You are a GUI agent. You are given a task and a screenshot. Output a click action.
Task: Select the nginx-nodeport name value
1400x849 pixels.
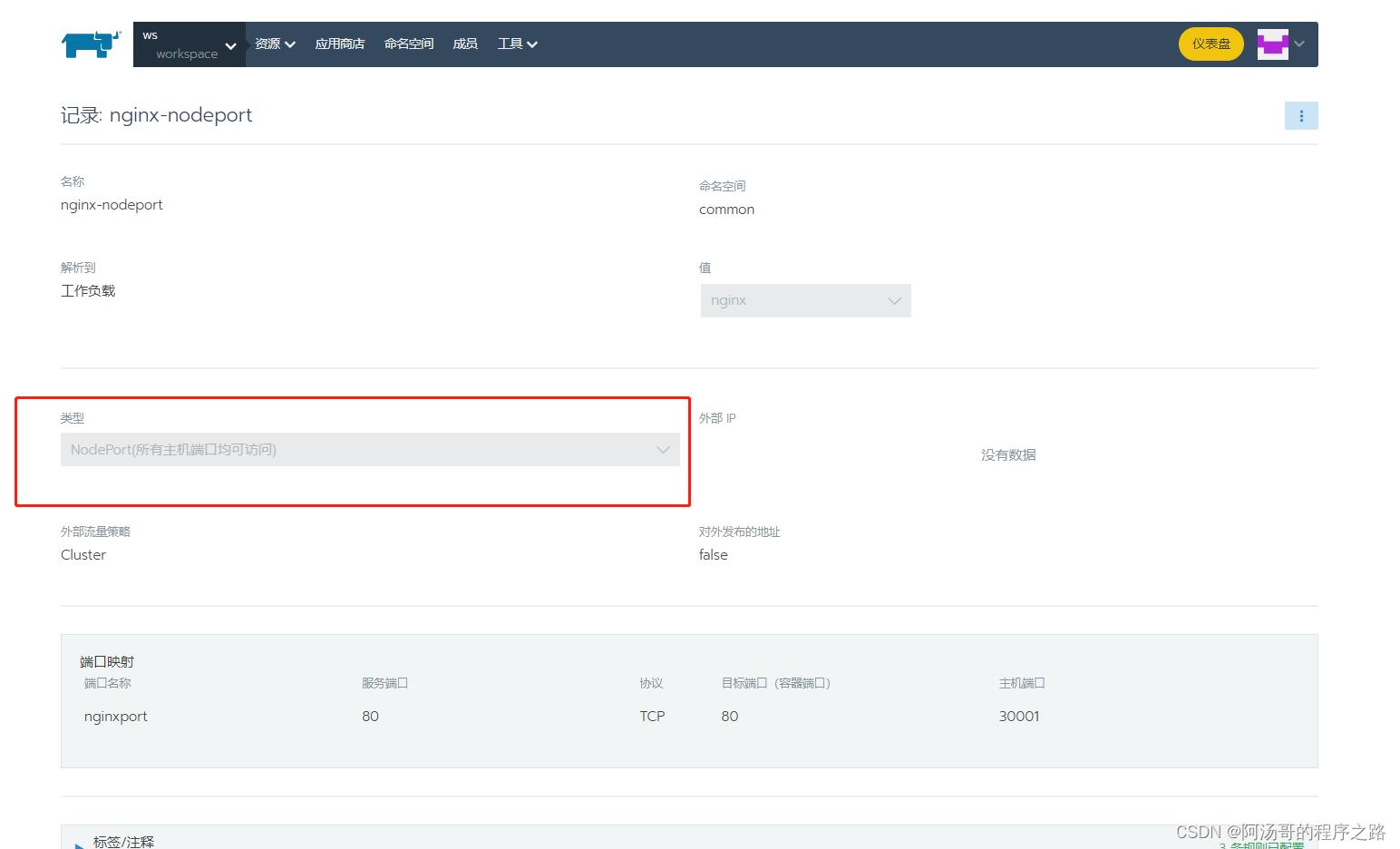click(x=112, y=205)
